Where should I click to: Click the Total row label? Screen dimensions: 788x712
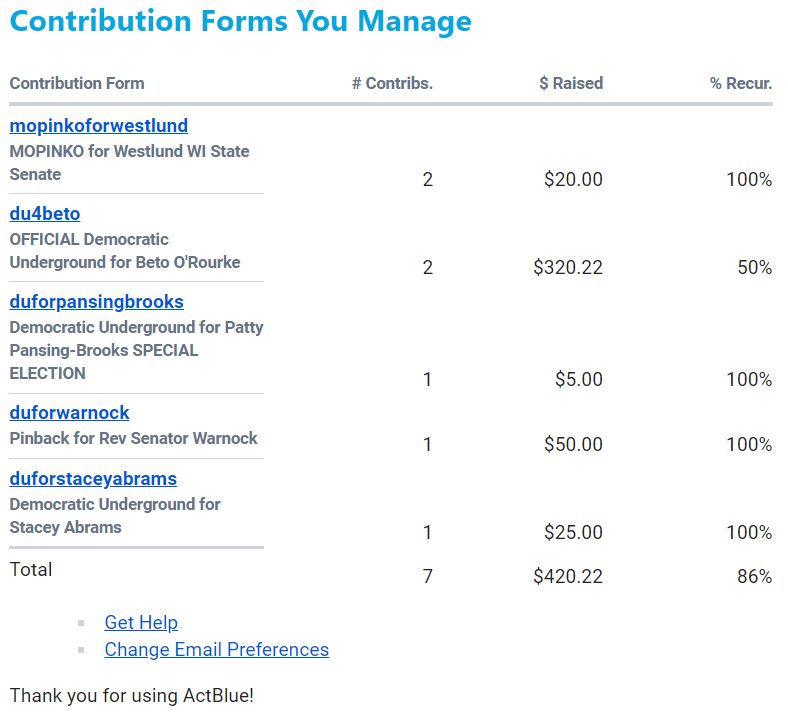pyautogui.click(x=31, y=569)
